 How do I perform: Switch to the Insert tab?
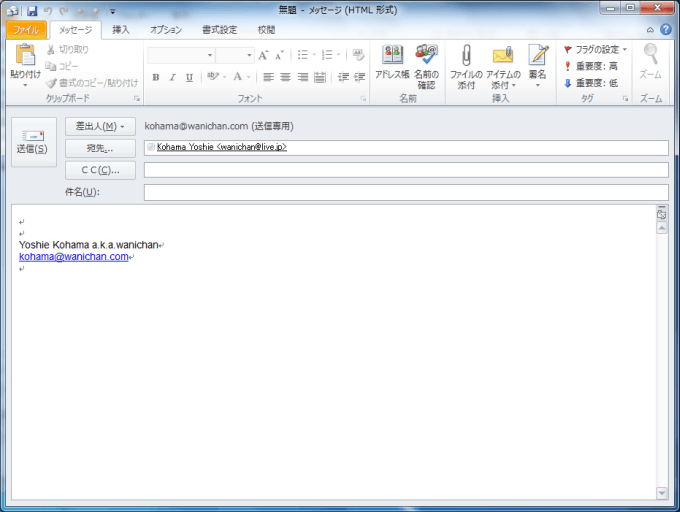point(121,30)
